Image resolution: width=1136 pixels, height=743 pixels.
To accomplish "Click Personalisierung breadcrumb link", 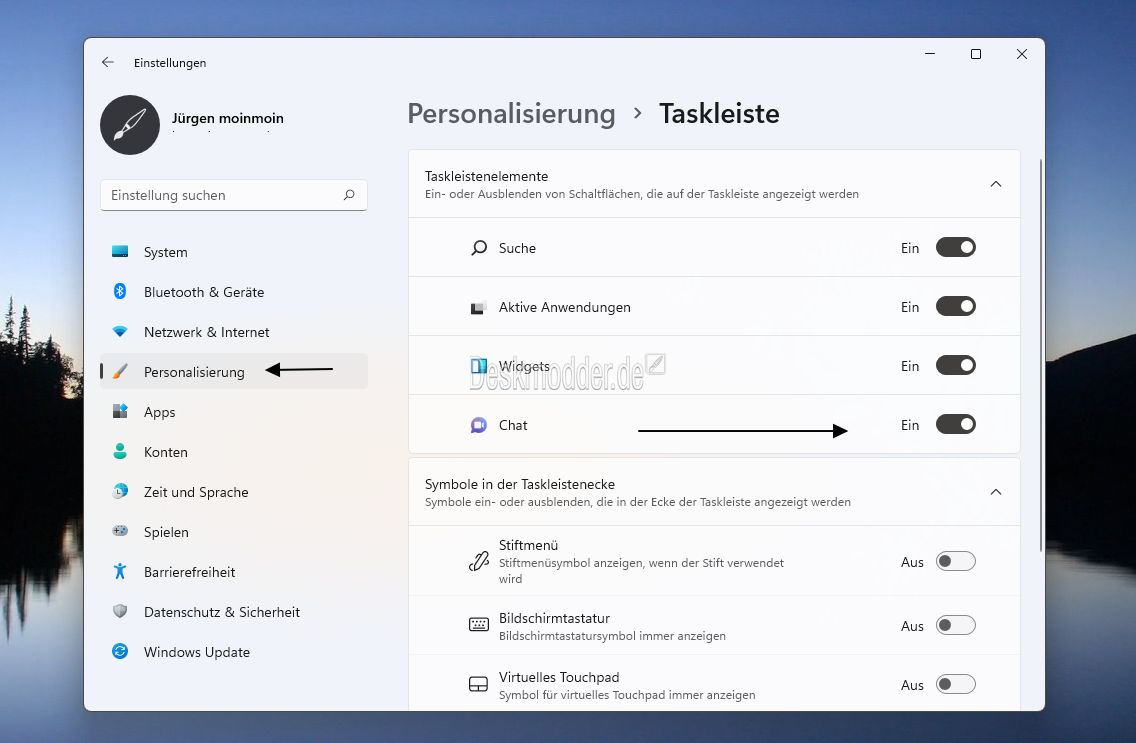I will (x=511, y=114).
